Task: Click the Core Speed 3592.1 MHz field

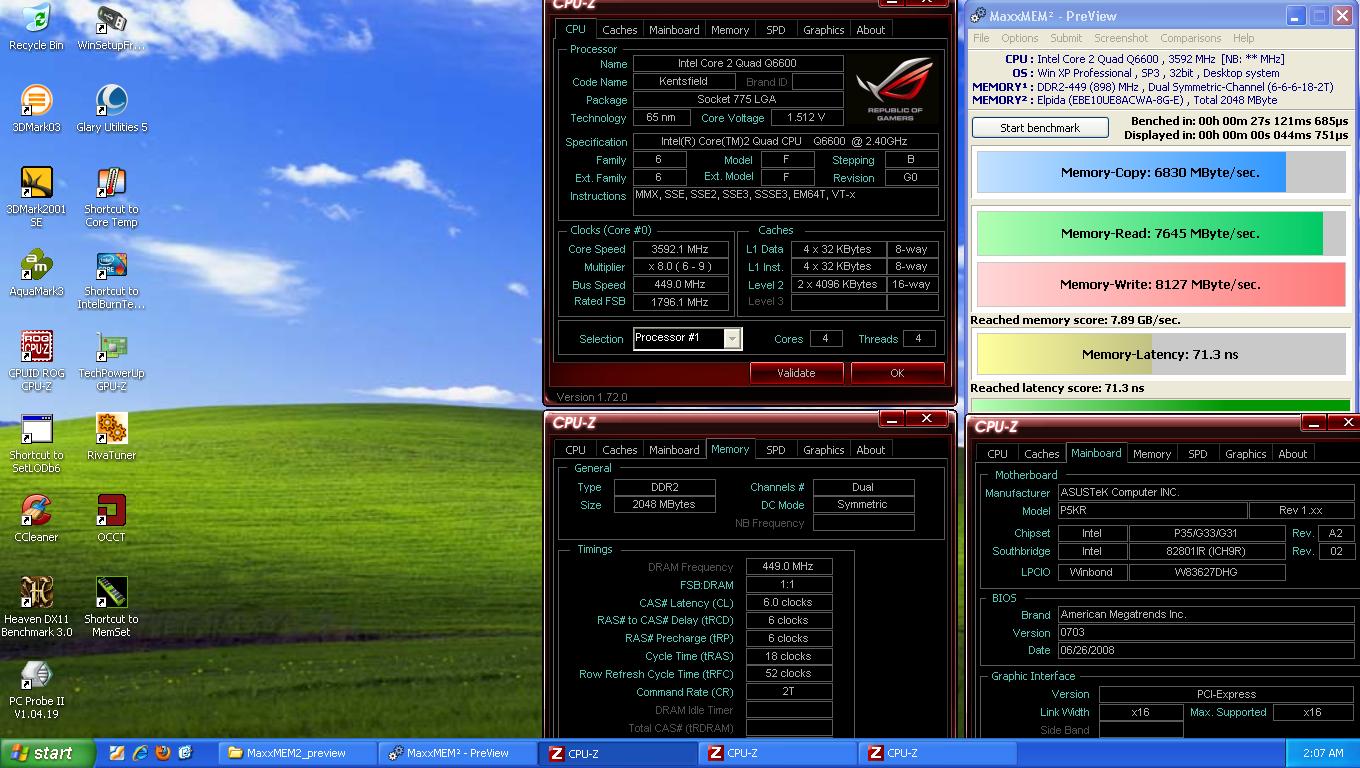Action: (x=680, y=250)
